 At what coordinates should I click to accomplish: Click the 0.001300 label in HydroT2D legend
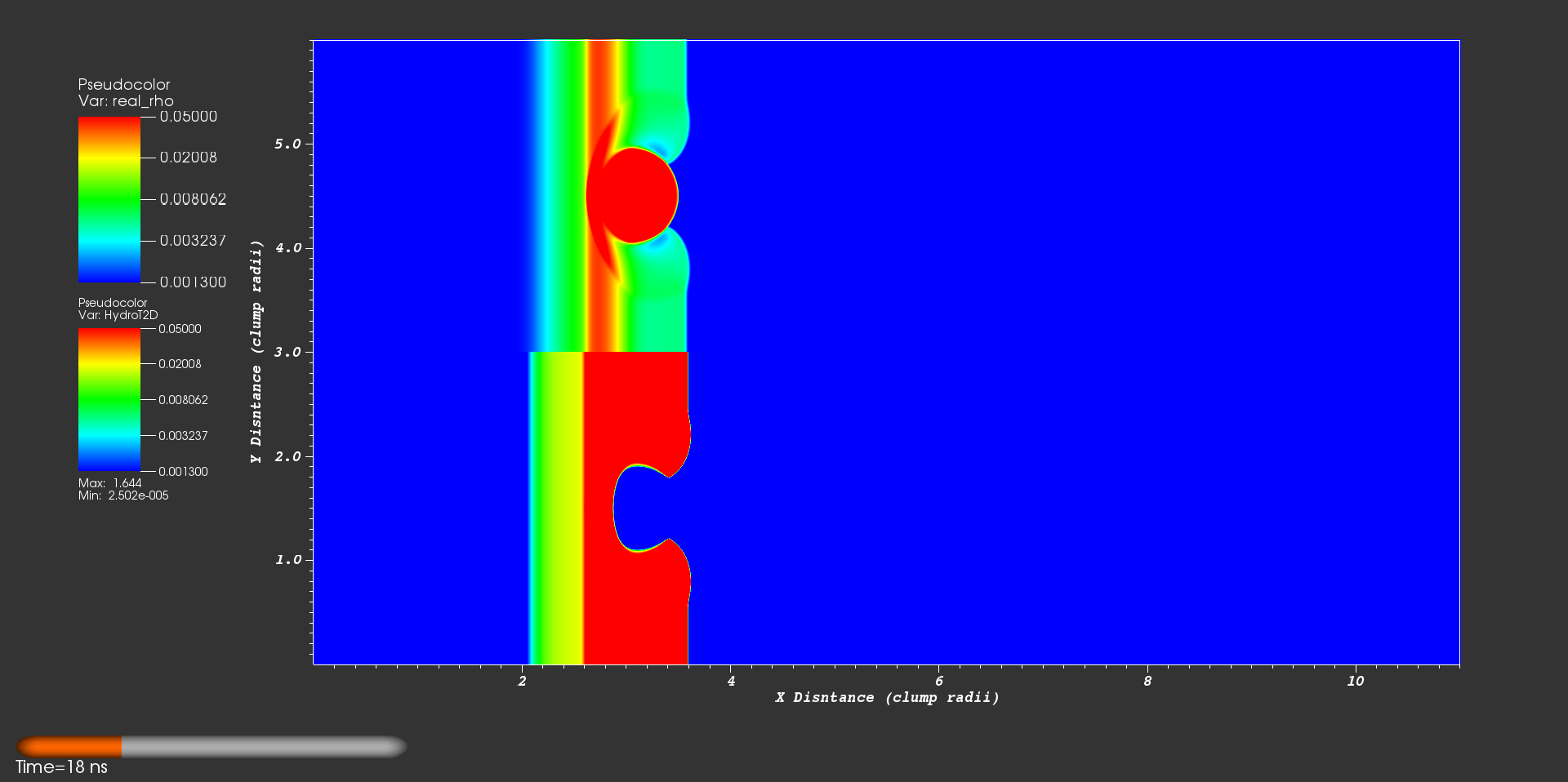[x=183, y=472]
